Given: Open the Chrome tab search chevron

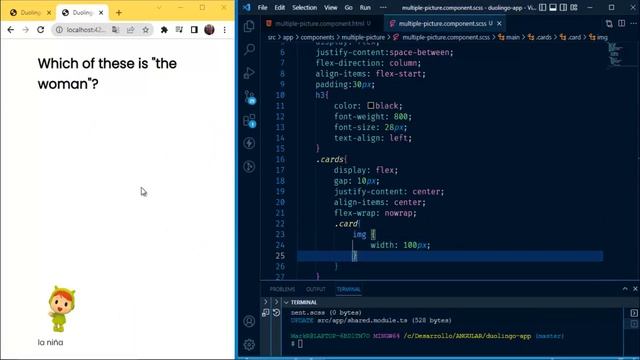Looking at the screenshot, I should [159, 7].
